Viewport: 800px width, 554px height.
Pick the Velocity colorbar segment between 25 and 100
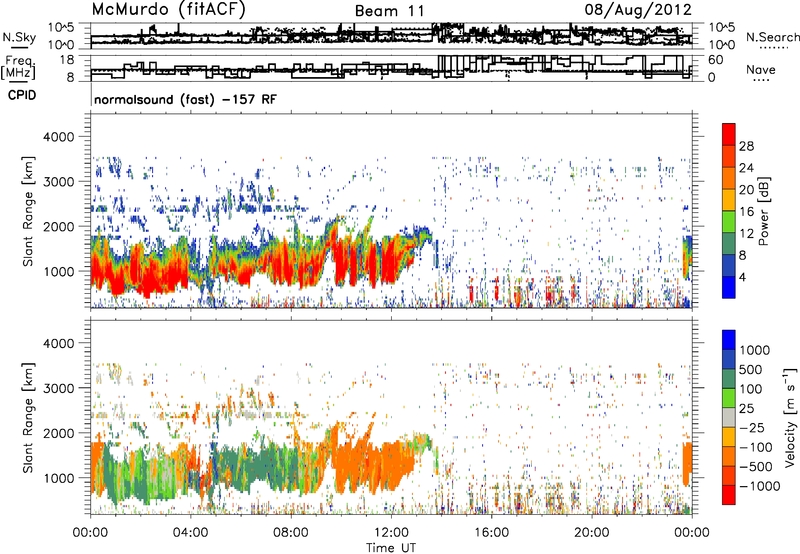729,398
